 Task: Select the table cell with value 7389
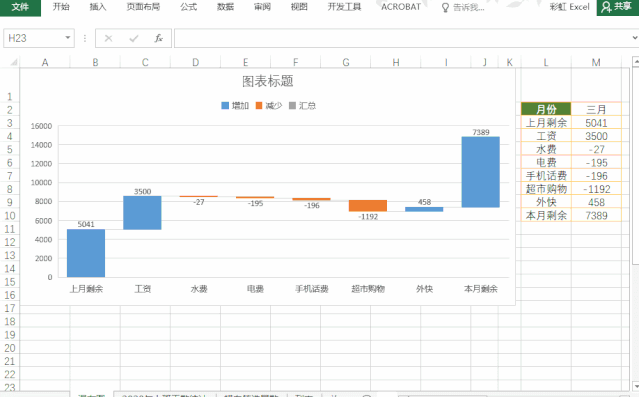coord(596,215)
